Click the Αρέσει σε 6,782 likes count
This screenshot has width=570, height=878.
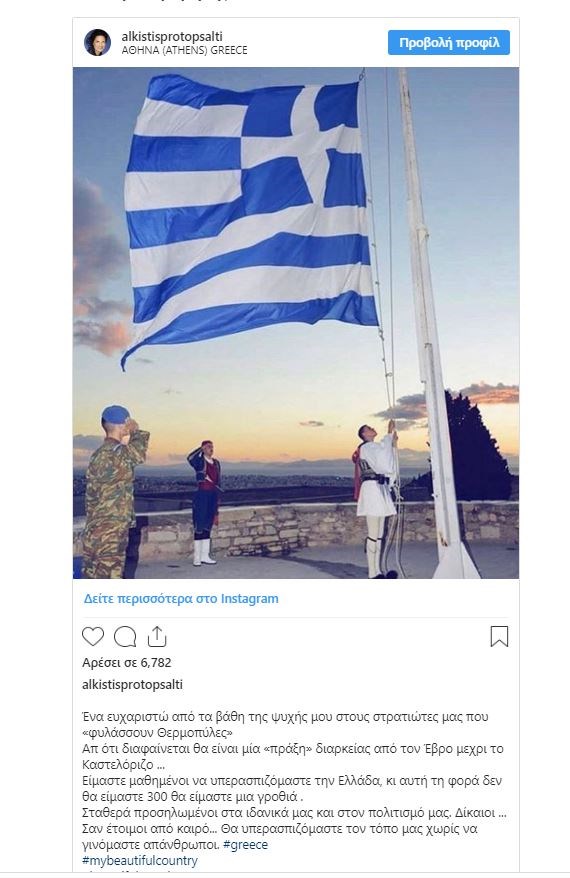127,662
